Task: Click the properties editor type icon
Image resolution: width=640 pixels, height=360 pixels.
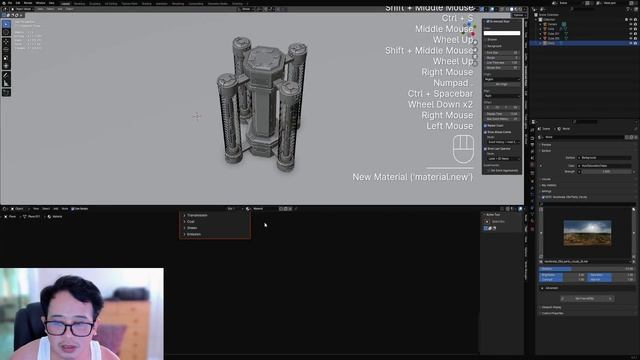Action: (534, 122)
